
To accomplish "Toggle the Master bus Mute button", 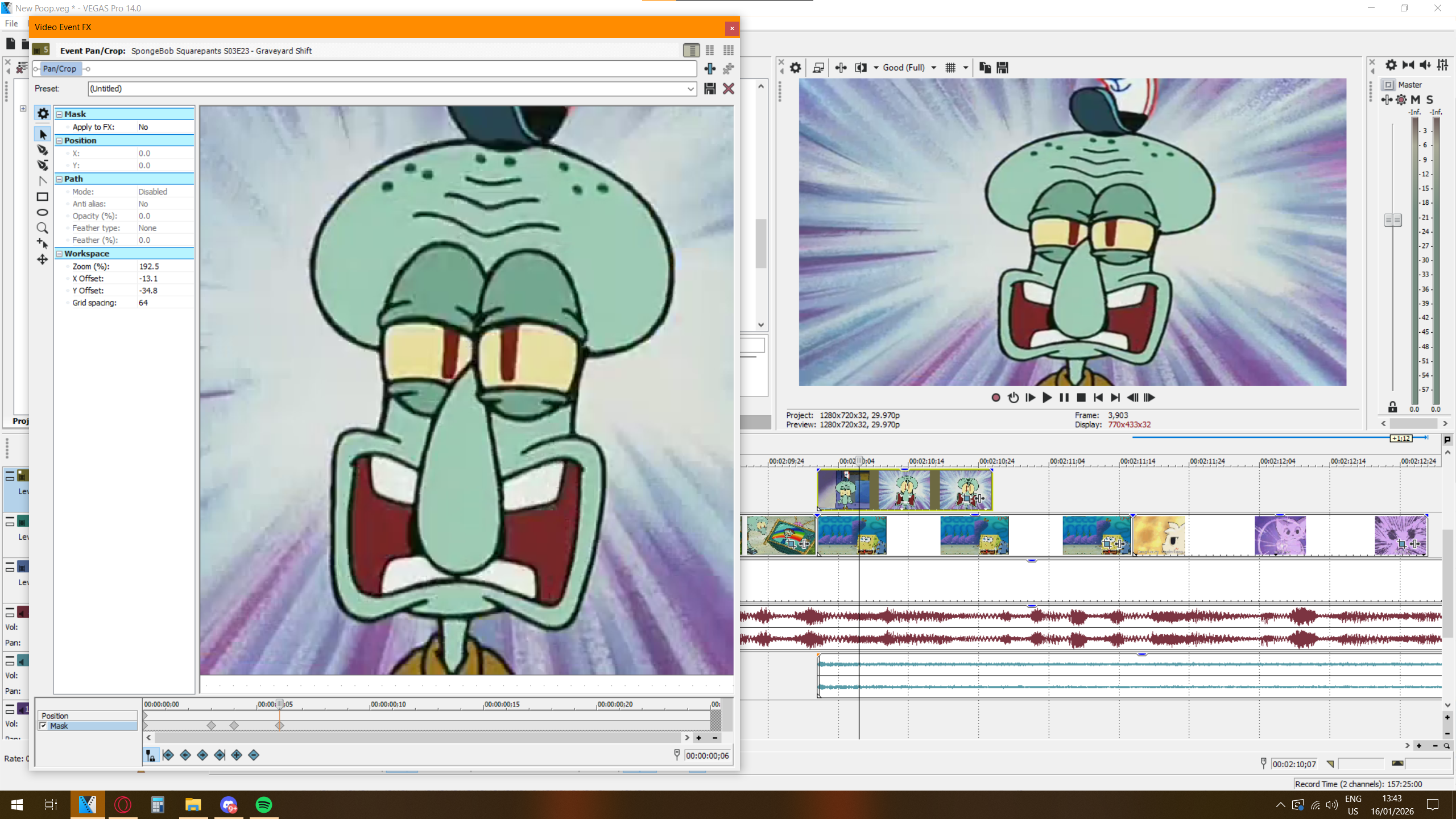I will (1416, 100).
